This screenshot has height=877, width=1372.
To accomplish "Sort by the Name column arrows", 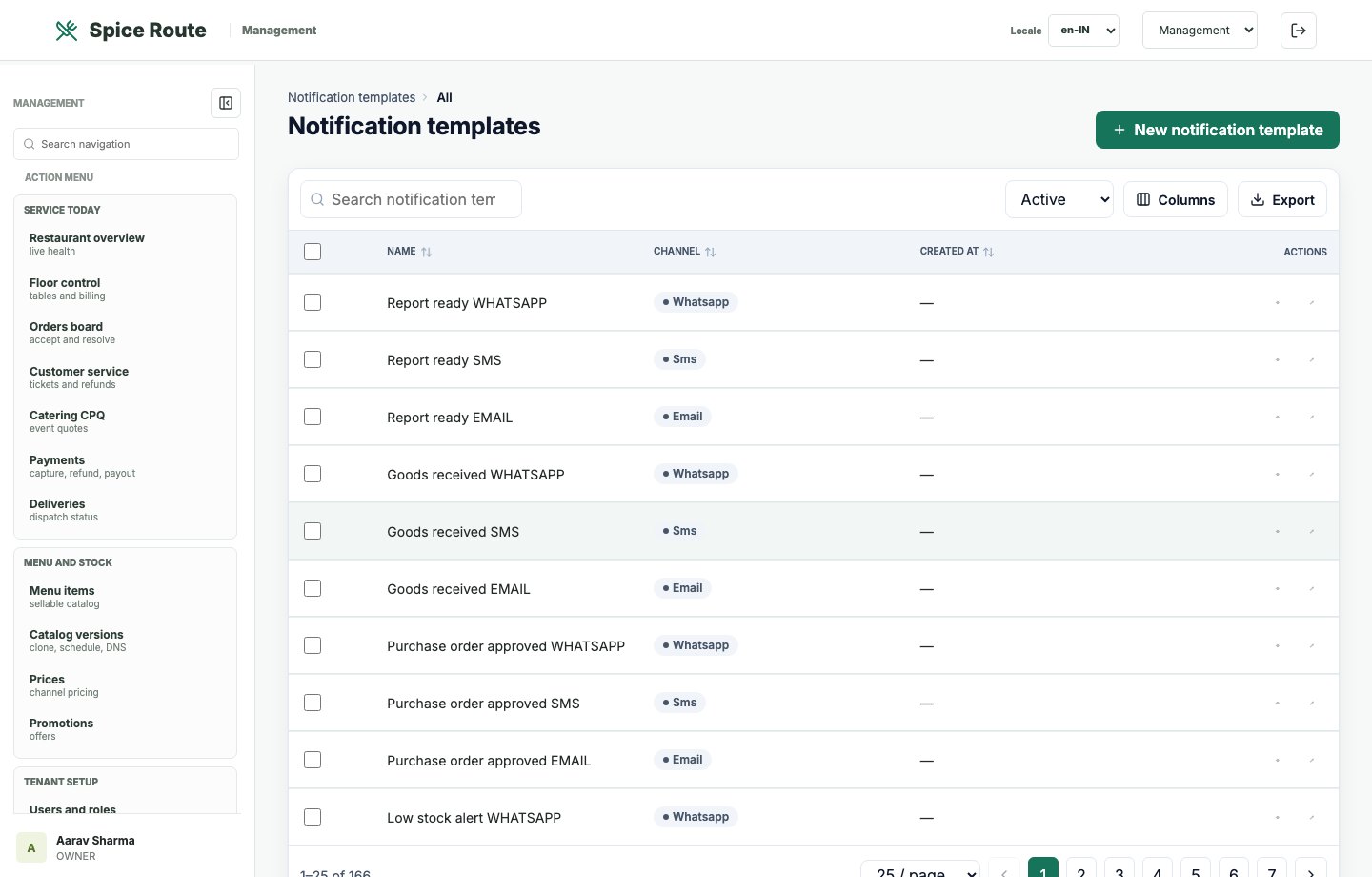I will 427,252.
